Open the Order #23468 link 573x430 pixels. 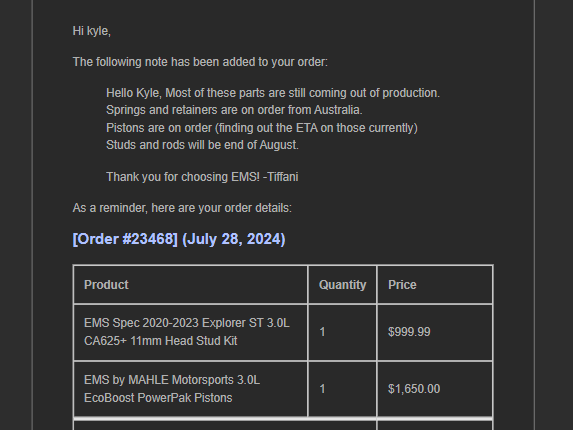125,239
